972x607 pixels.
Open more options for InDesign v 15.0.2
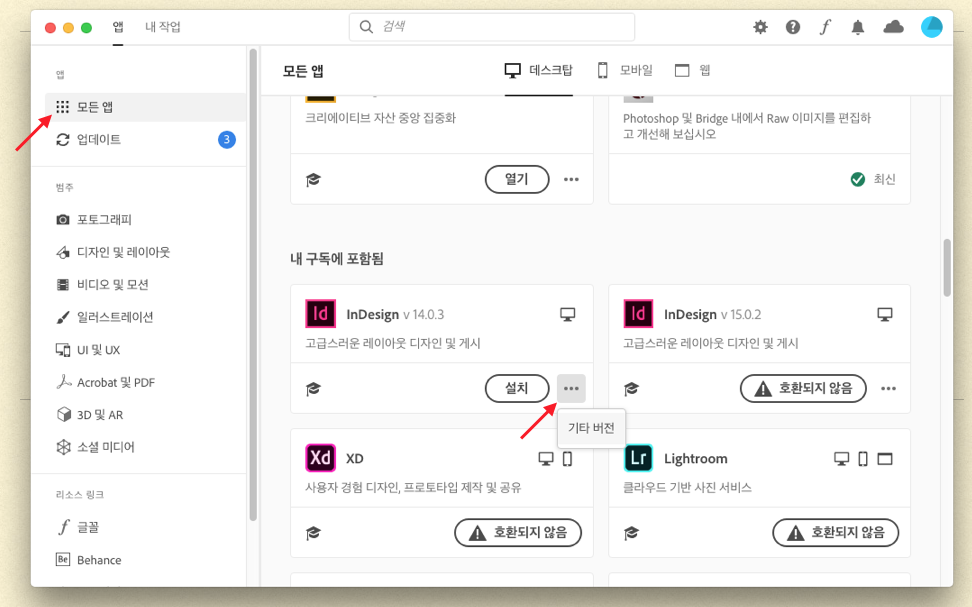pyautogui.click(x=888, y=388)
